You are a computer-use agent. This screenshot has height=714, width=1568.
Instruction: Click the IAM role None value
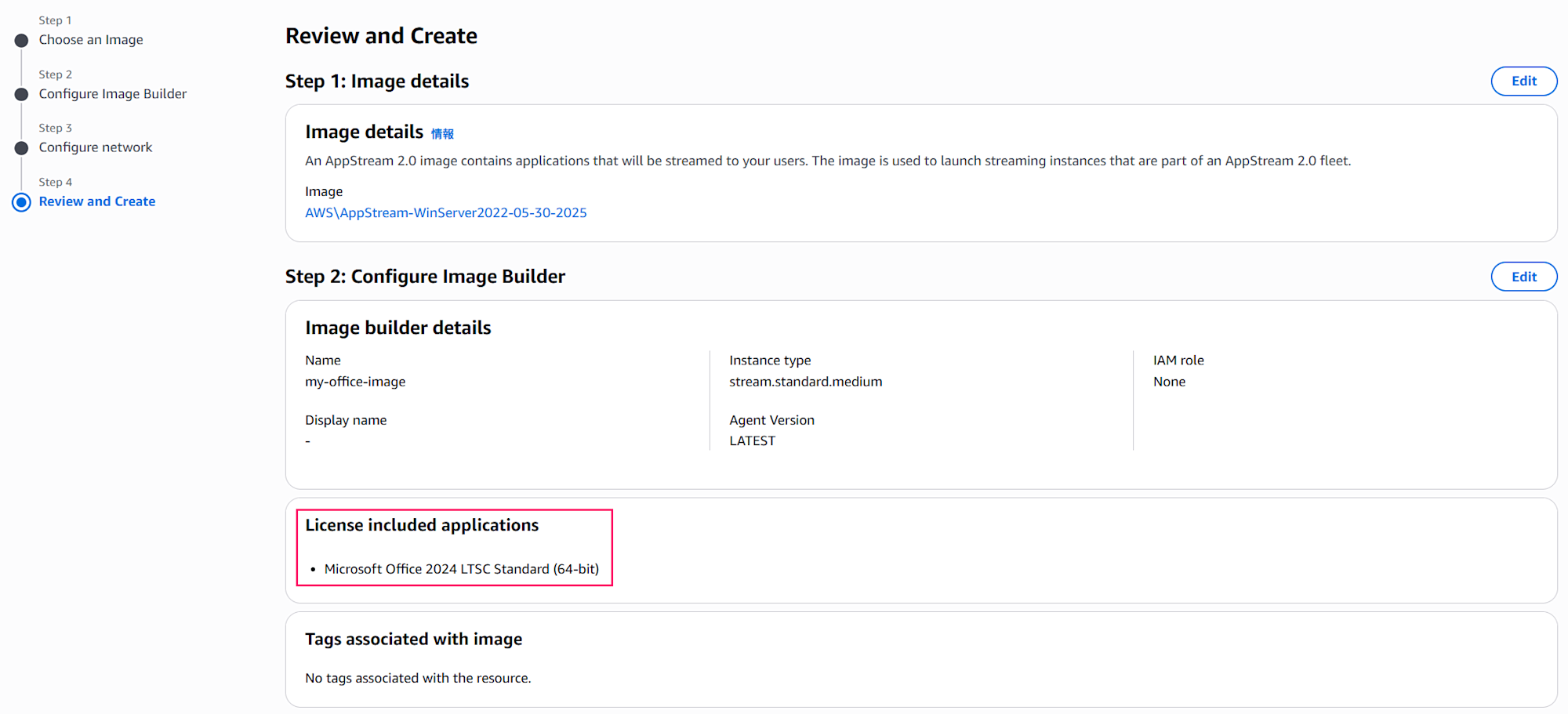pyautogui.click(x=1169, y=382)
